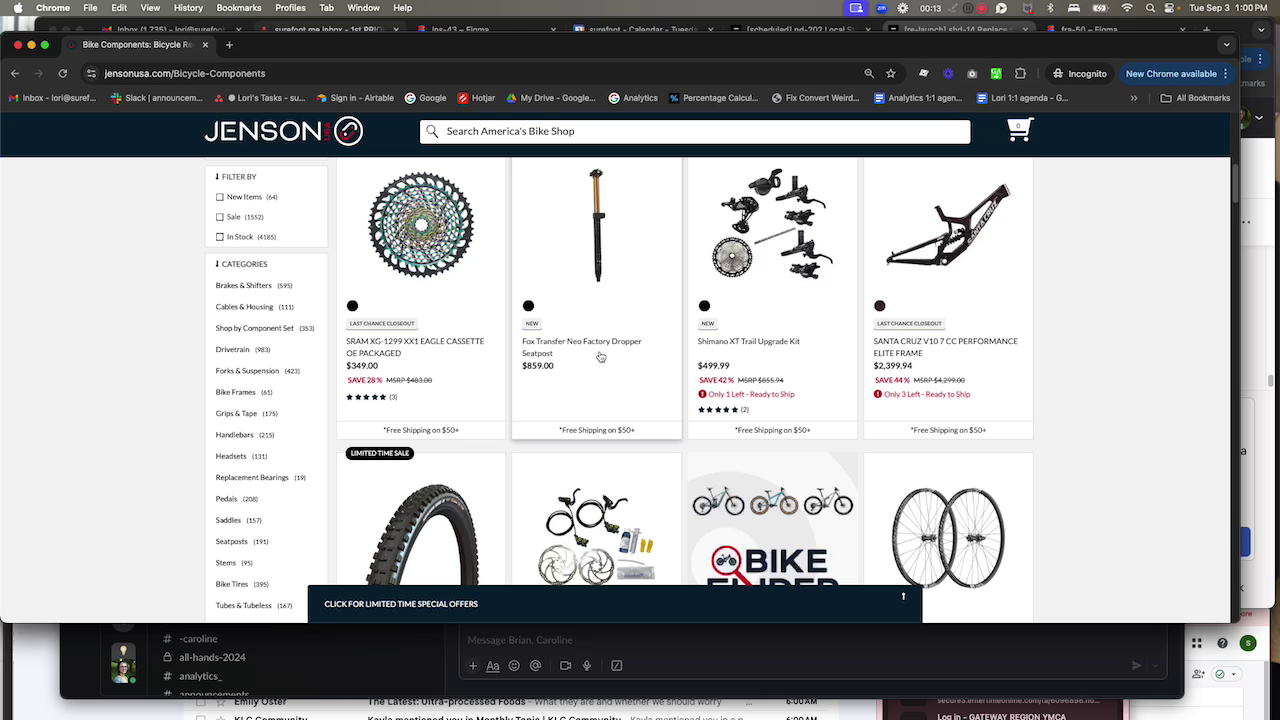Open the Chrome Edit menu

click(x=119, y=8)
